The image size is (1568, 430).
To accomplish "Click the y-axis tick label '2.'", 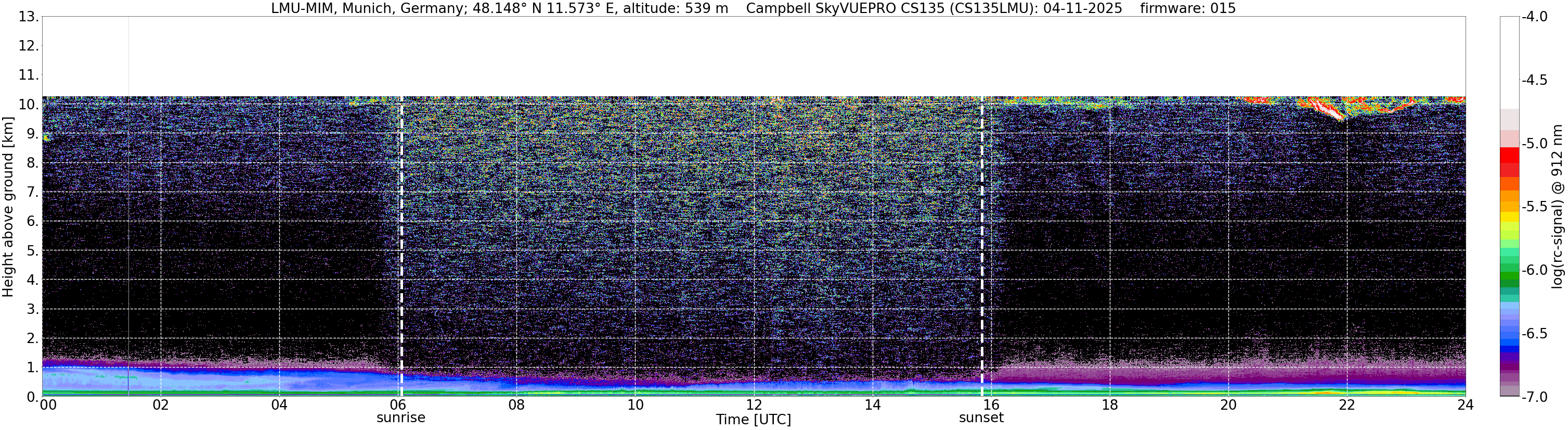I will [32, 338].
